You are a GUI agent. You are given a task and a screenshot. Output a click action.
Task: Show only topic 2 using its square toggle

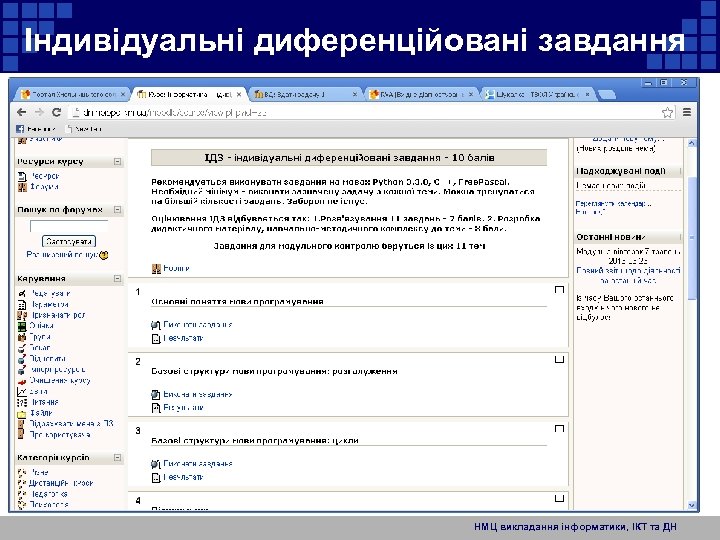pyautogui.click(x=559, y=359)
